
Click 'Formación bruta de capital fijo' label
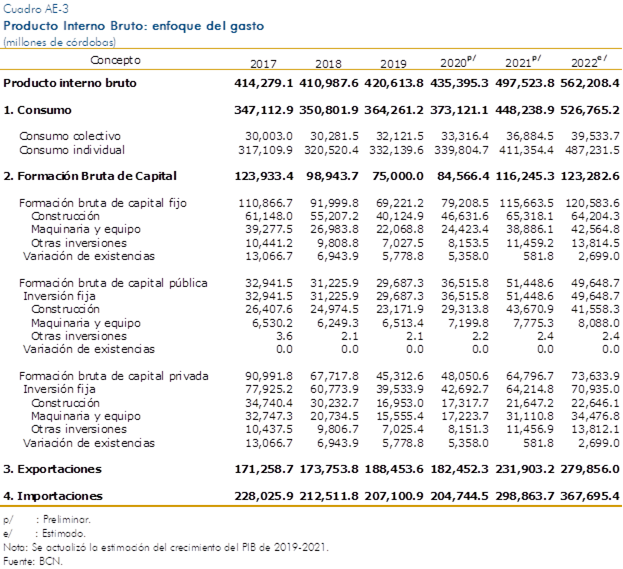(103, 203)
